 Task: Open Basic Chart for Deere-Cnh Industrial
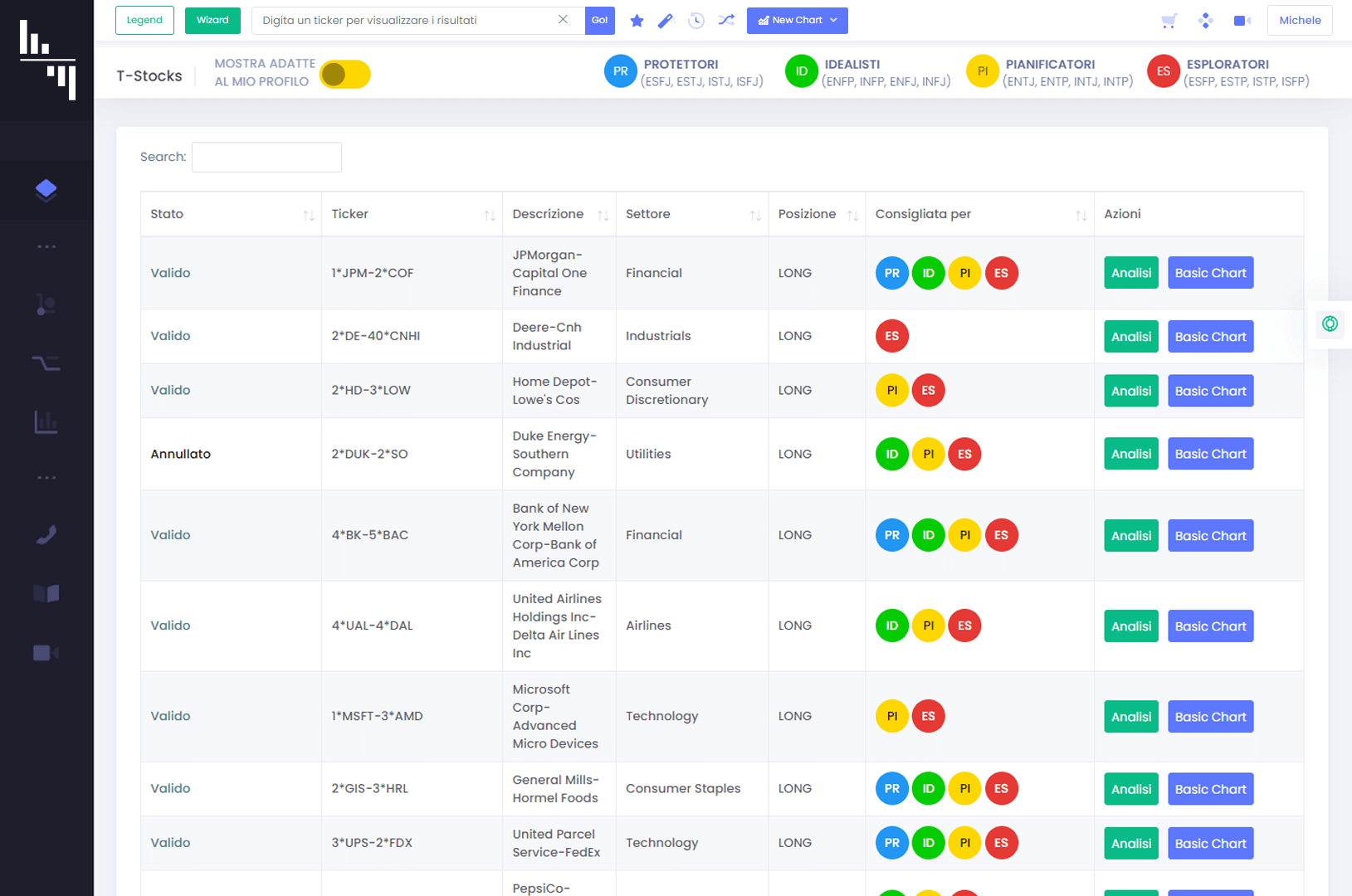[1210, 337]
